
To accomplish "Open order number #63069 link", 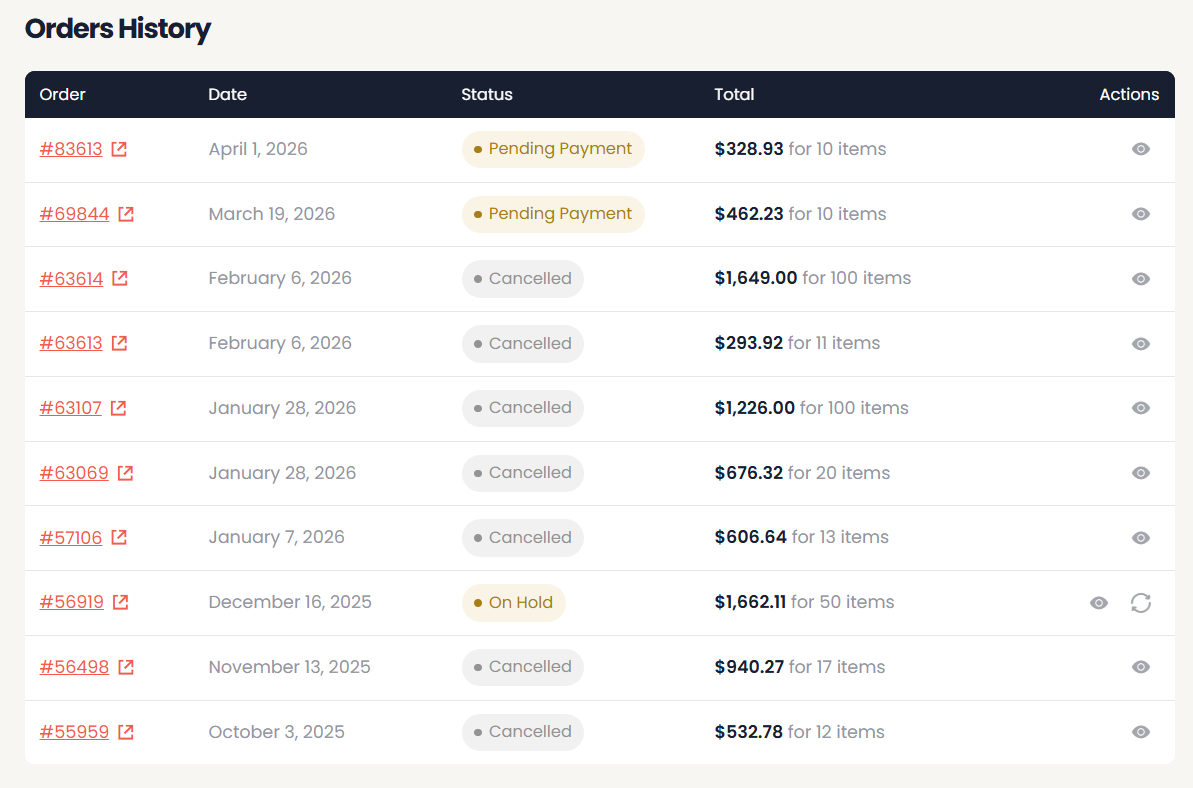I will (x=74, y=473).
